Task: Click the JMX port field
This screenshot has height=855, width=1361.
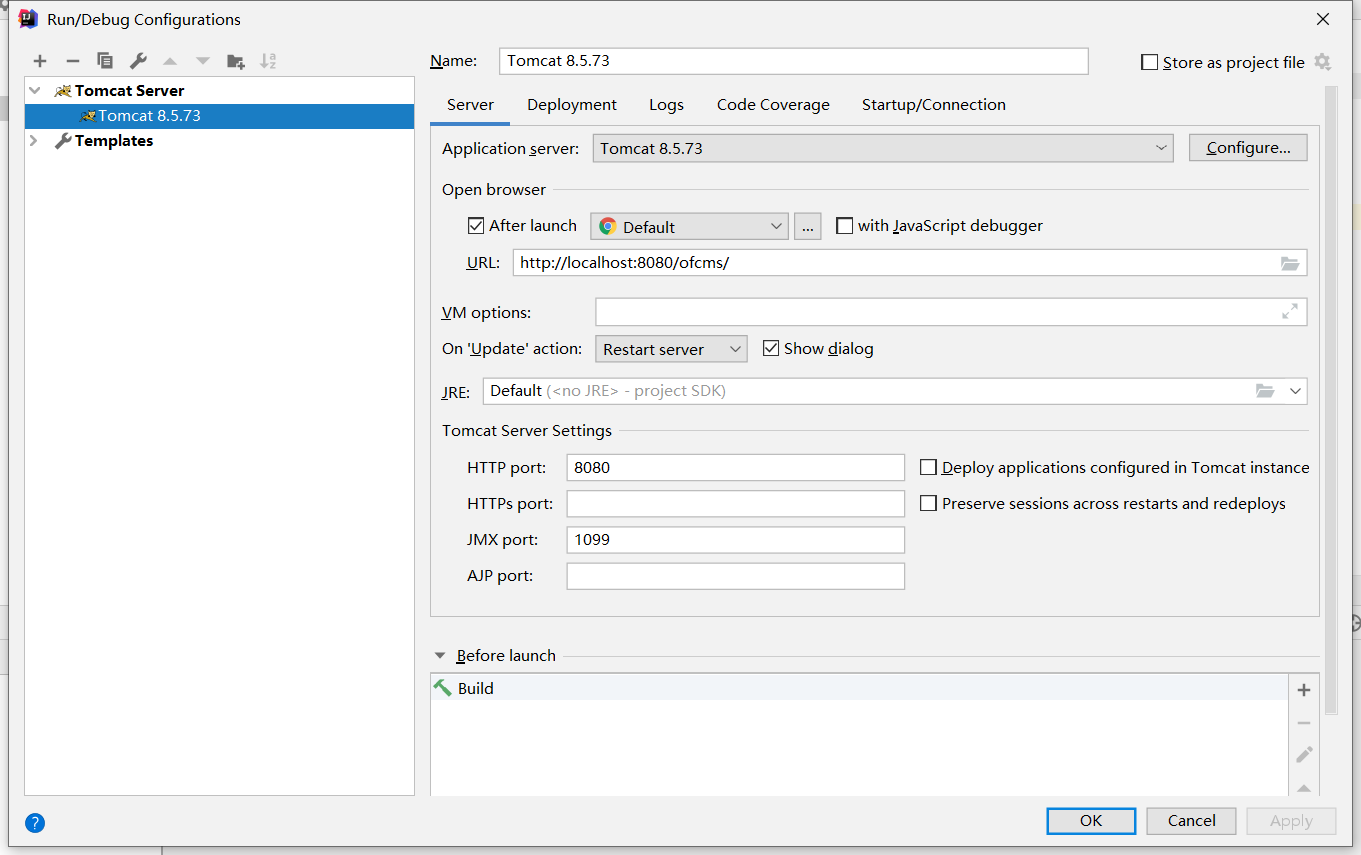Action: point(735,540)
